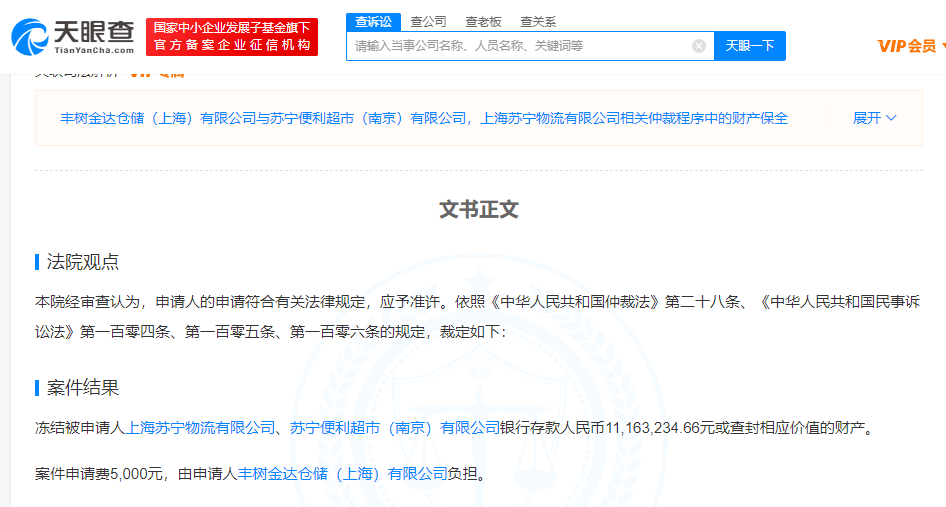Viewport: 946px width, 507px height.
Task: Click the 天眼一下 search button
Action: (750, 46)
